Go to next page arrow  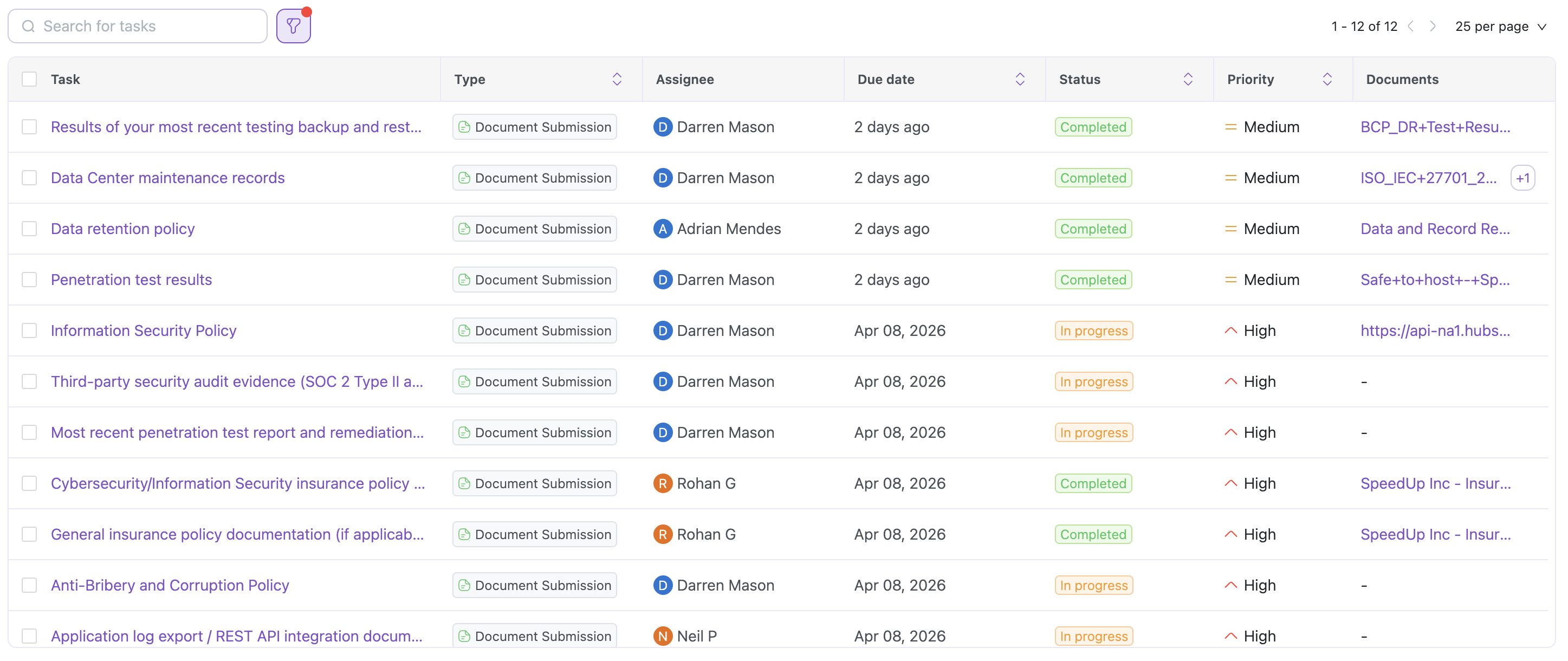tap(1432, 26)
